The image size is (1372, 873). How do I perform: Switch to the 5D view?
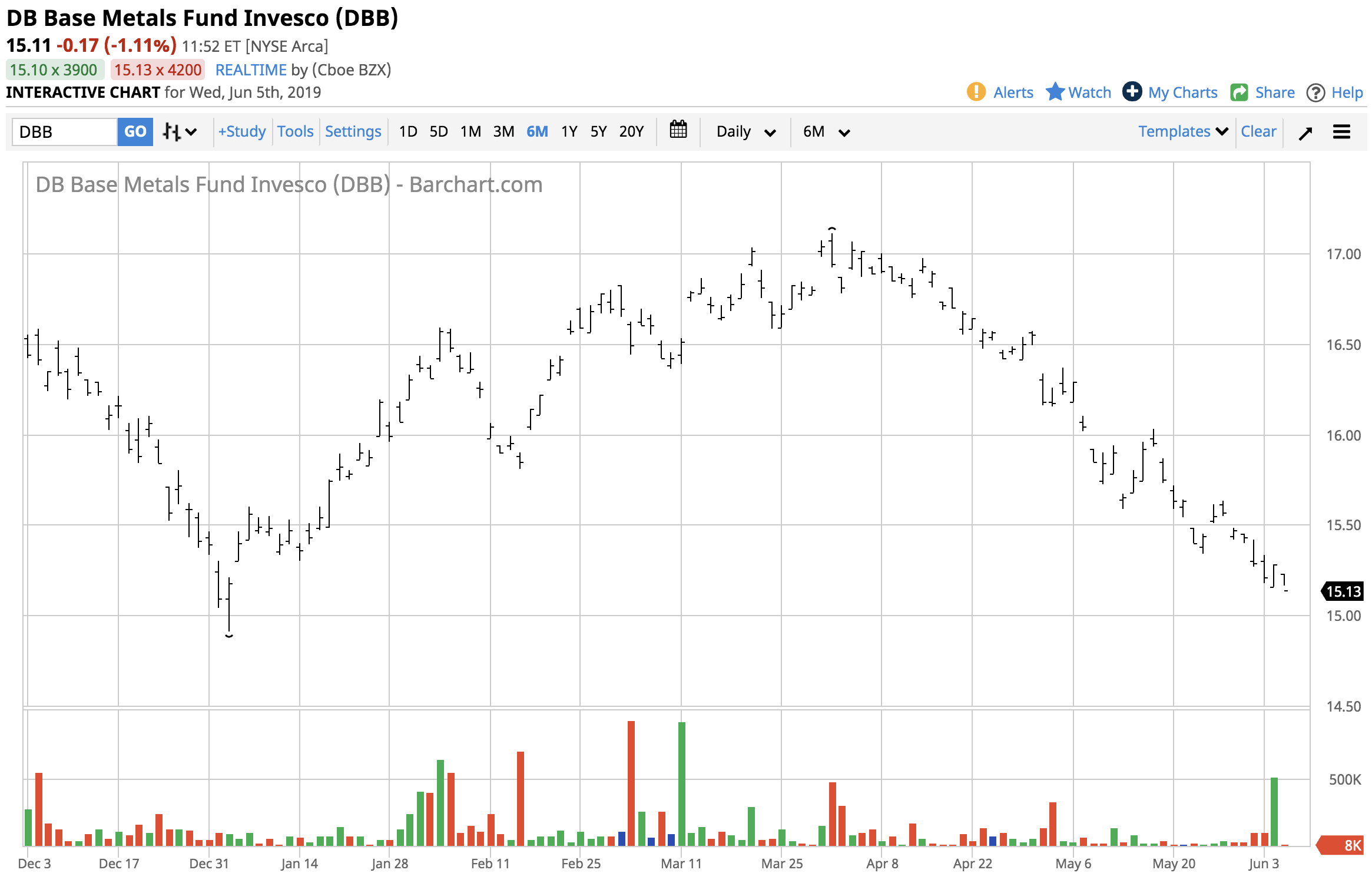tap(438, 132)
